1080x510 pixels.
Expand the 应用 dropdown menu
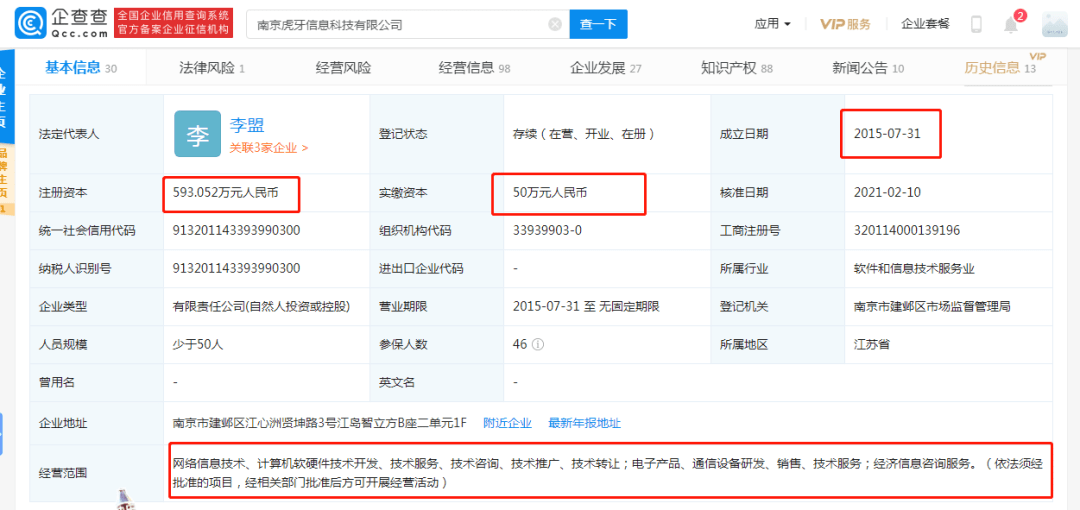tap(772, 24)
